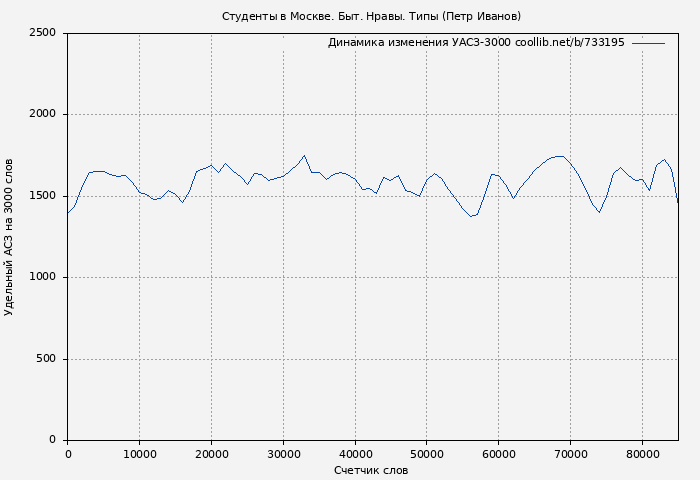Click the data line's starting point at x=0
The image size is (700, 480).
[x=68, y=213]
